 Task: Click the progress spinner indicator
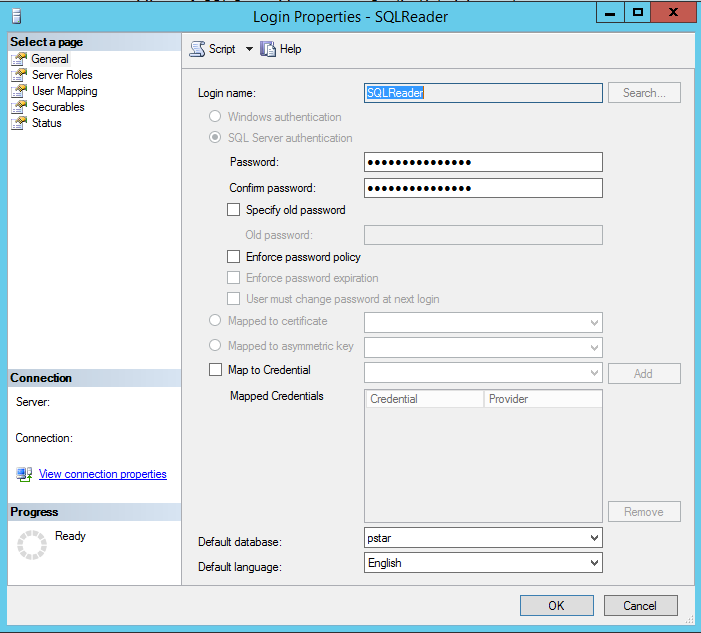[32, 545]
